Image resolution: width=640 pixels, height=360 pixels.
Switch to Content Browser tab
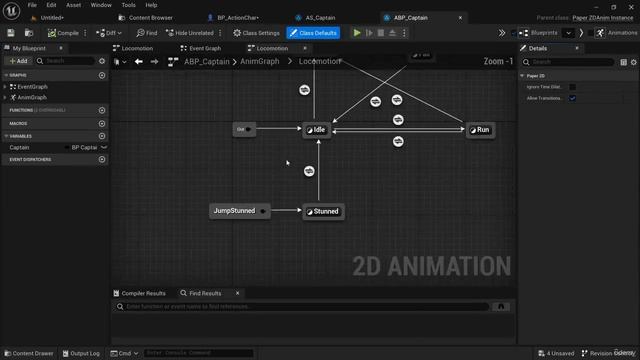point(146,18)
